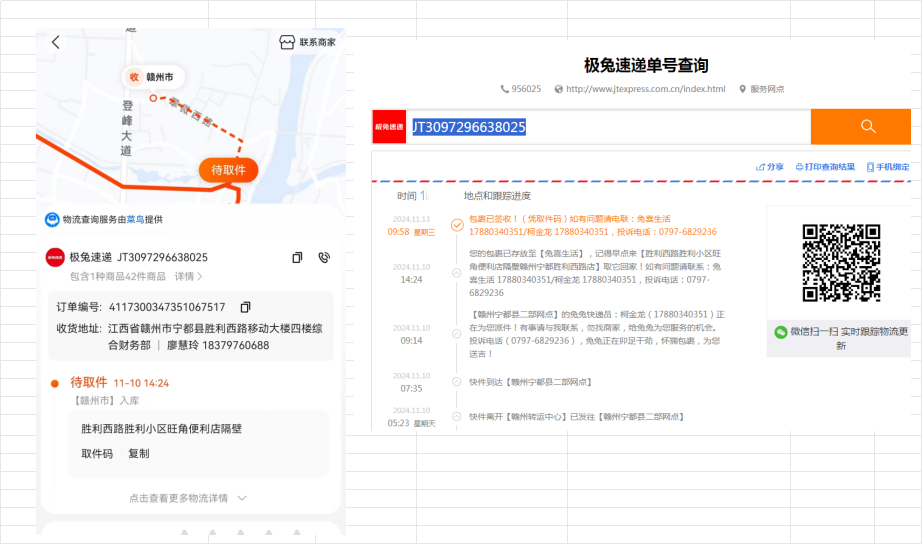The height and width of the screenshot is (544, 922).
Task: Toggle the 时间 sort order arrow
Action: click(x=424, y=195)
